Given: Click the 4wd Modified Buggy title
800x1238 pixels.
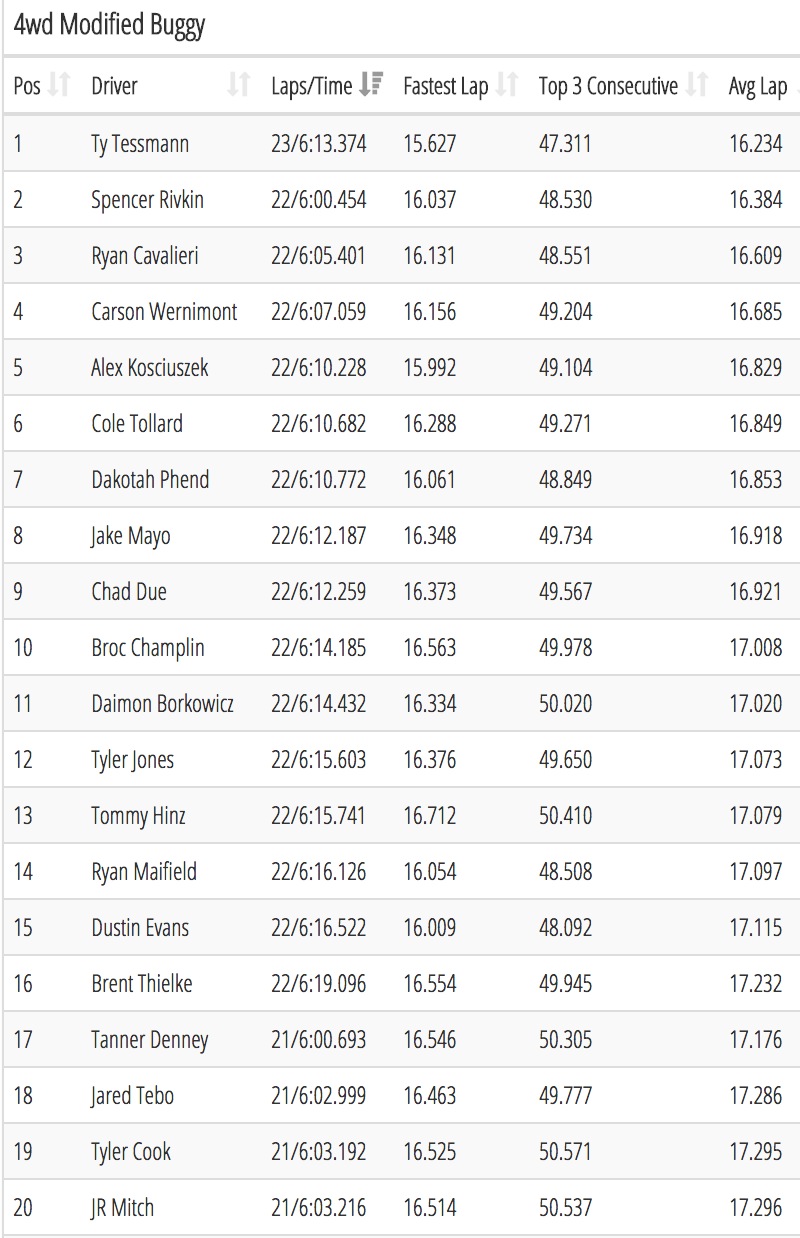Looking at the screenshot, I should click(x=109, y=26).
